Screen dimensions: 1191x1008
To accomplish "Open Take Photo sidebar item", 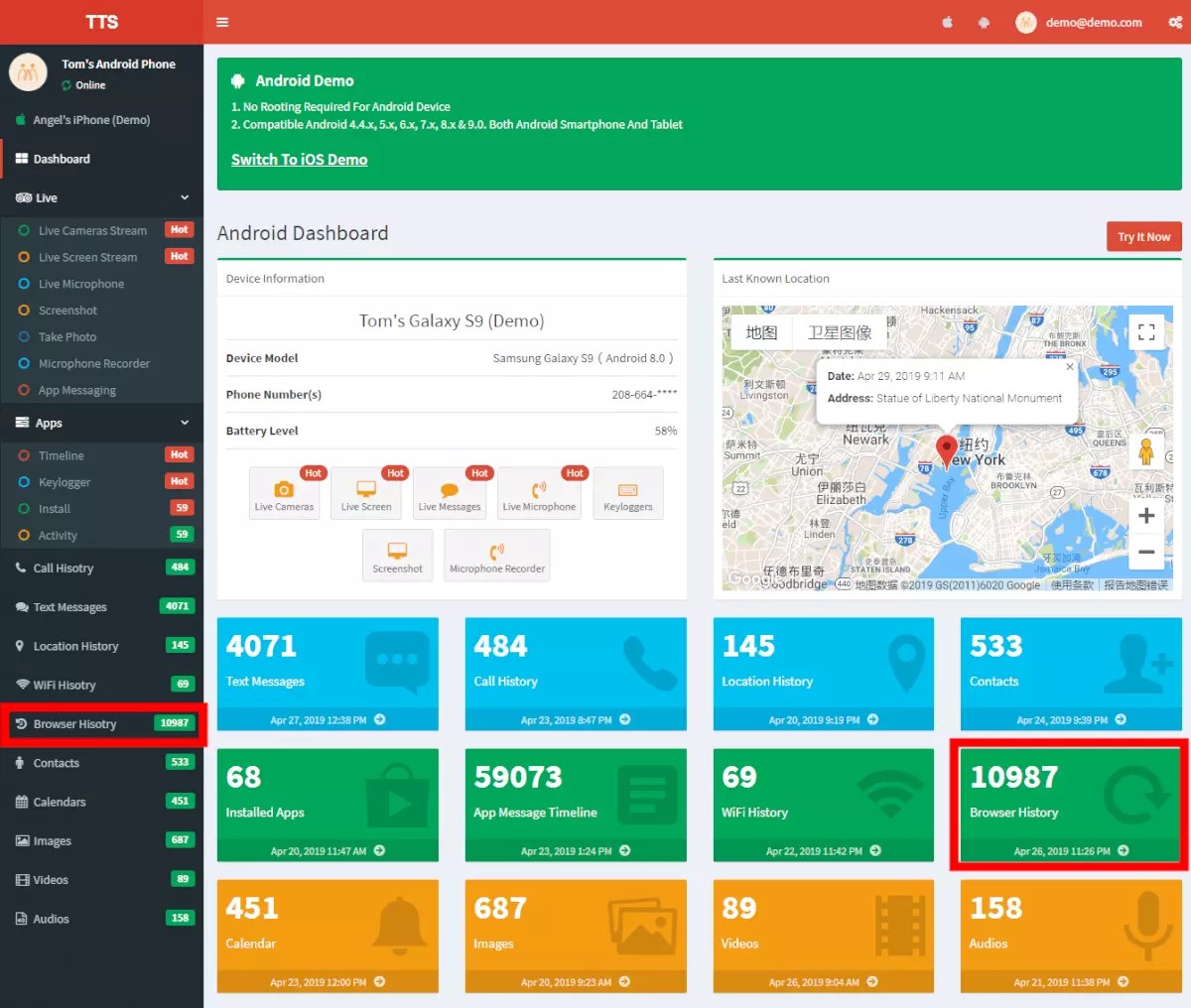I will 101,337.
